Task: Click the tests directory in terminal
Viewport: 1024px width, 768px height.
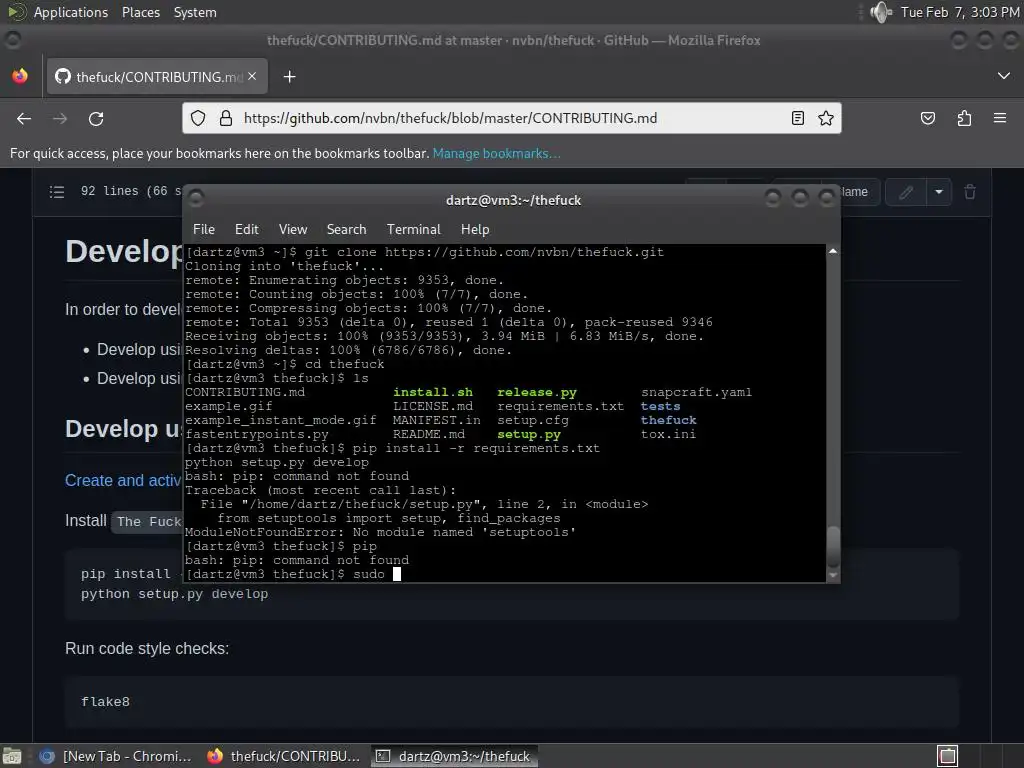Action: point(660,406)
